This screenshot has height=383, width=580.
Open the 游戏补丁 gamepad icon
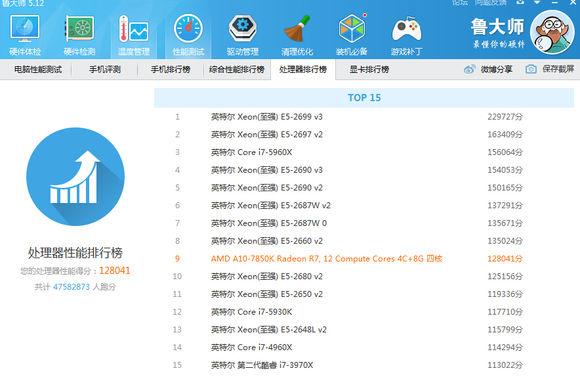pos(407,35)
